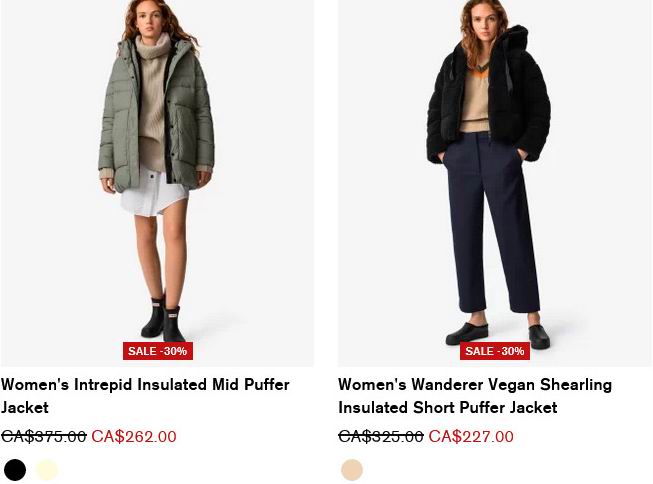This screenshot has height=484, width=653.
Task: Select the black color swatch for Intrepid jacket
Action: tap(15, 470)
